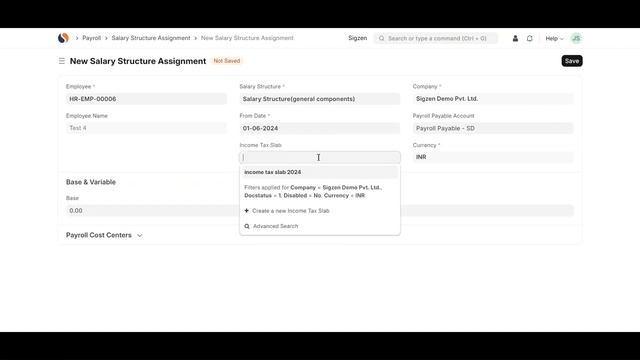640x360 pixels.
Task: Click the Company field Sigzen Demo Pvt. Ltd.
Action: pos(493,99)
